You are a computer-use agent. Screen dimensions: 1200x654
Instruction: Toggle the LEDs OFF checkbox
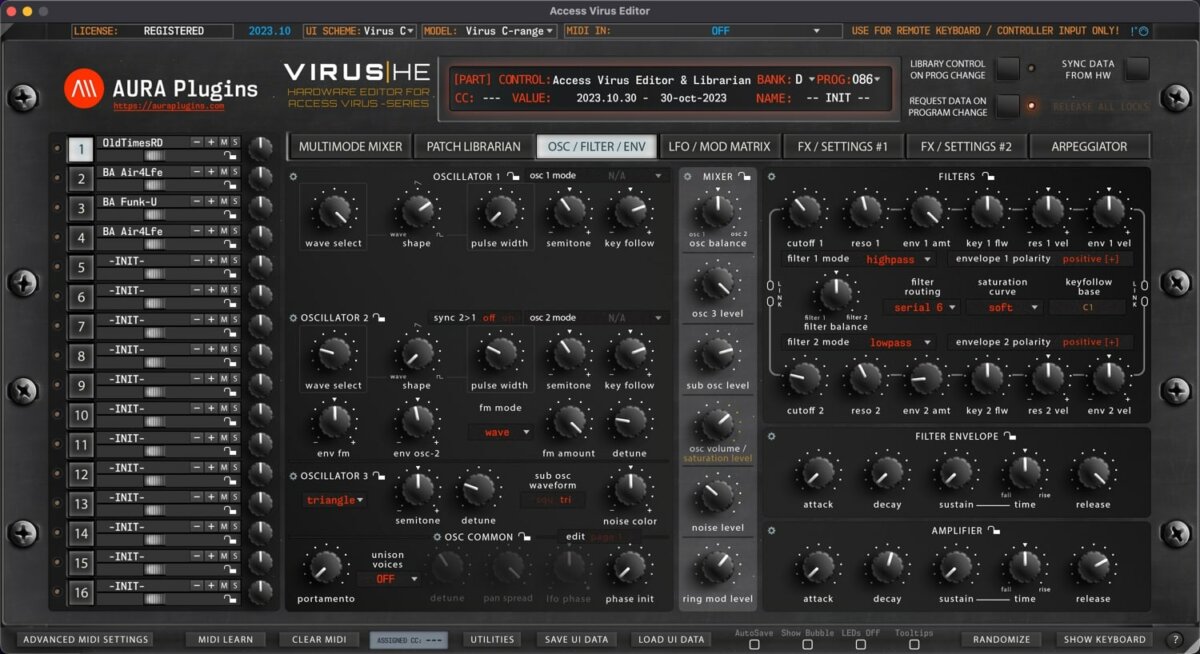pyautogui.click(x=861, y=645)
